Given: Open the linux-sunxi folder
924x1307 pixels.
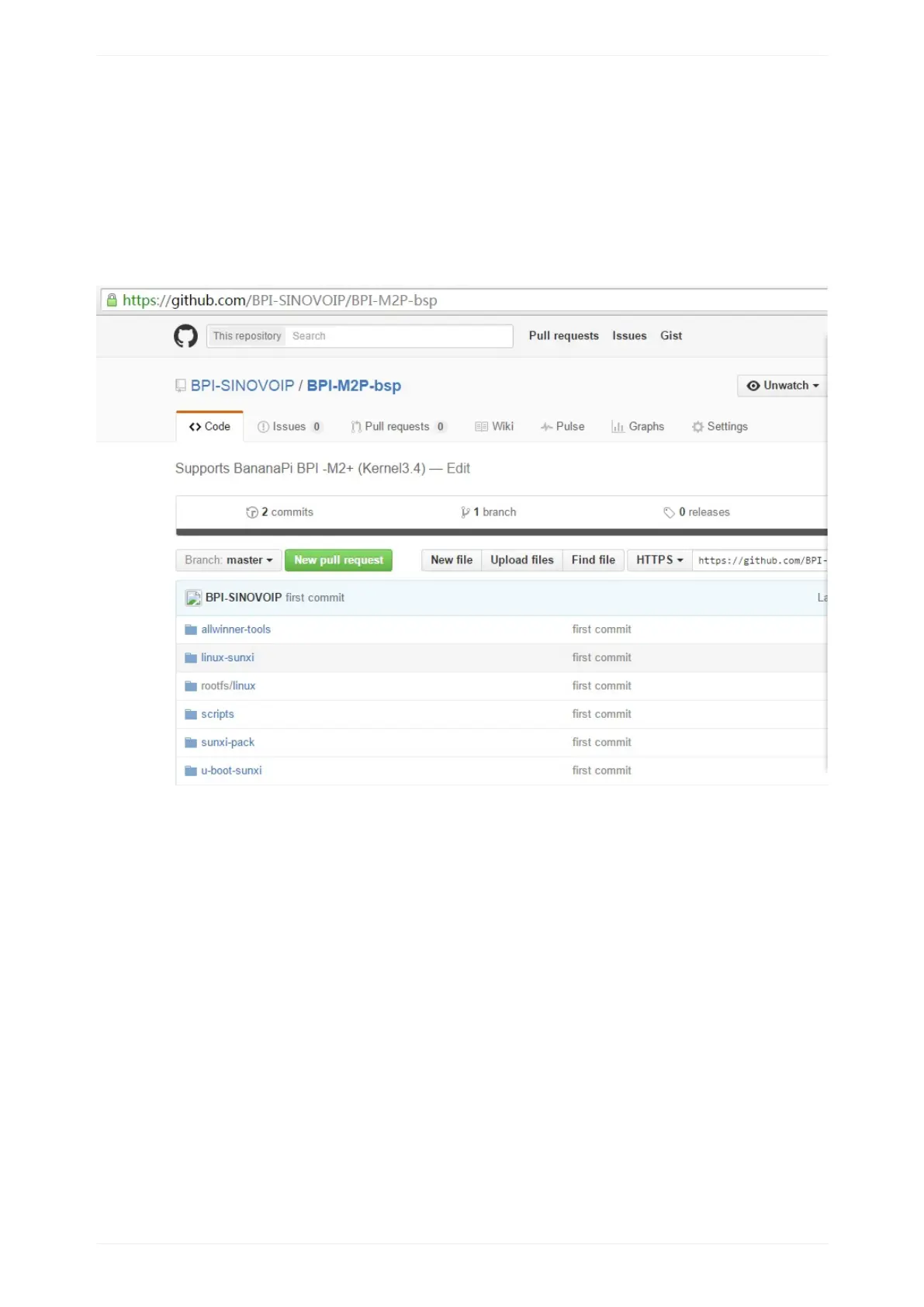Looking at the screenshot, I should click(227, 657).
